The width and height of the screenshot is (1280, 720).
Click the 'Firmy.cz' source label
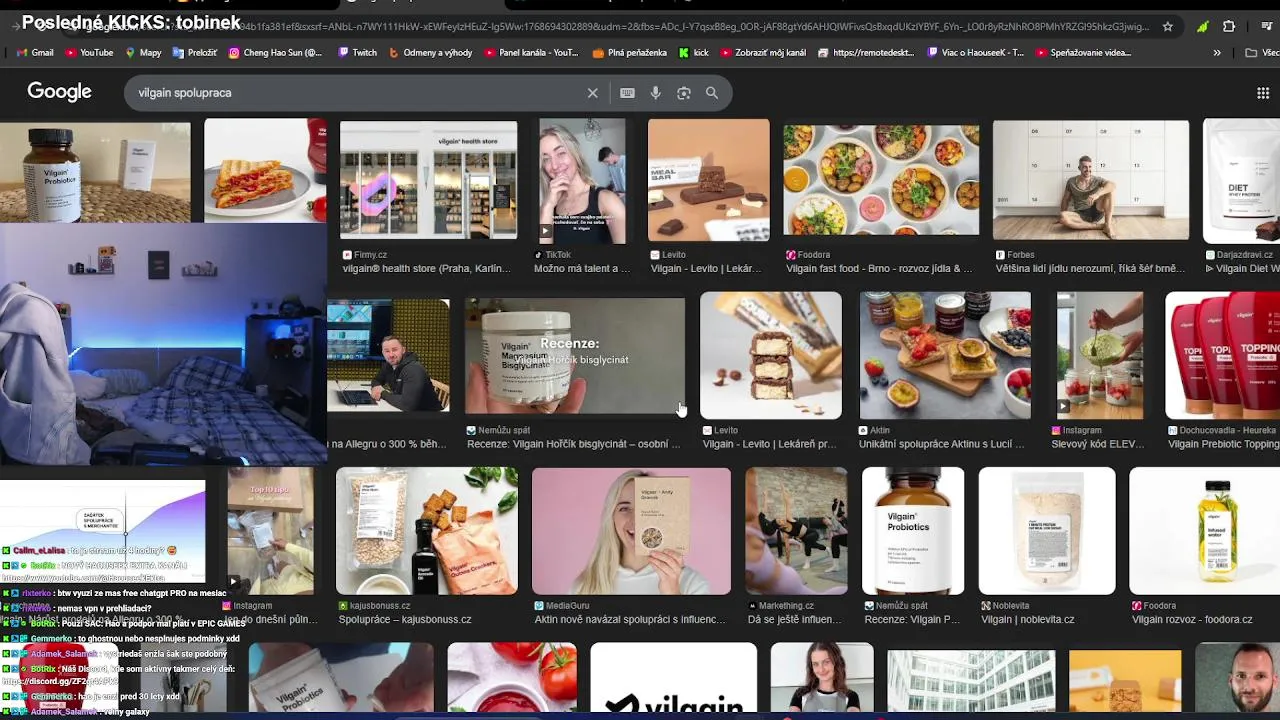(x=371, y=255)
